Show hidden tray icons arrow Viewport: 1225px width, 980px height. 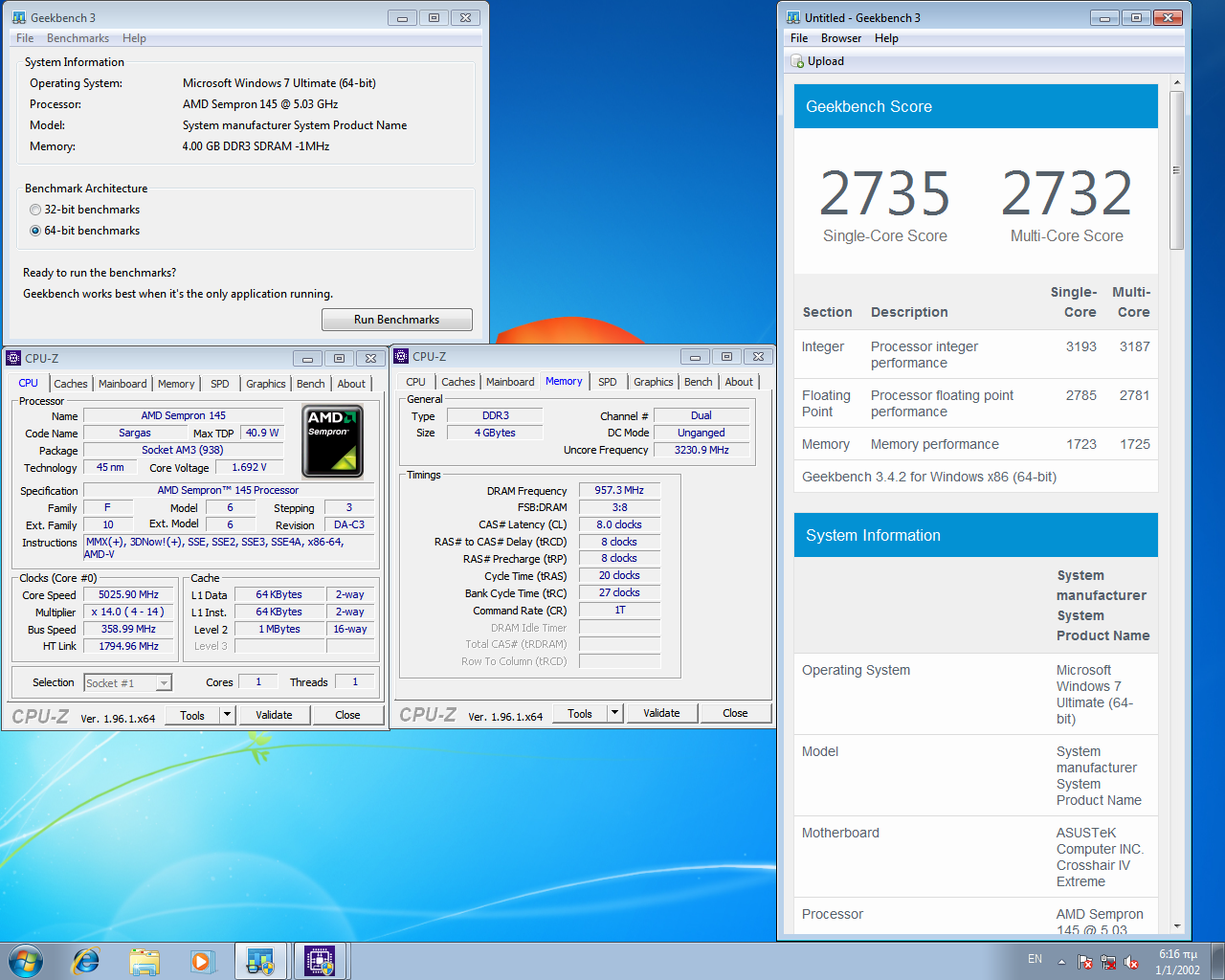1061,961
